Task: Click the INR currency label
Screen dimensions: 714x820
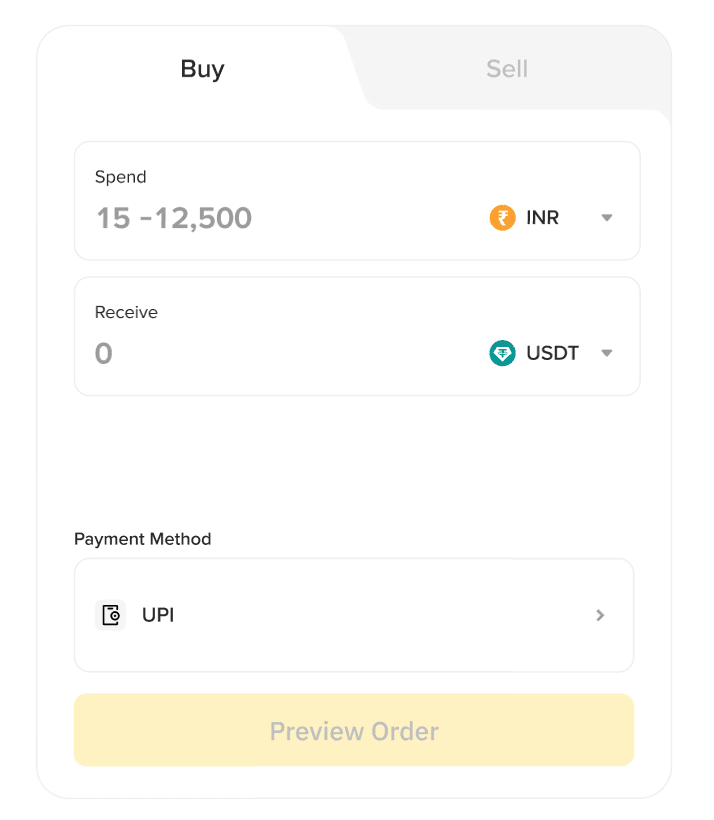Action: [542, 218]
